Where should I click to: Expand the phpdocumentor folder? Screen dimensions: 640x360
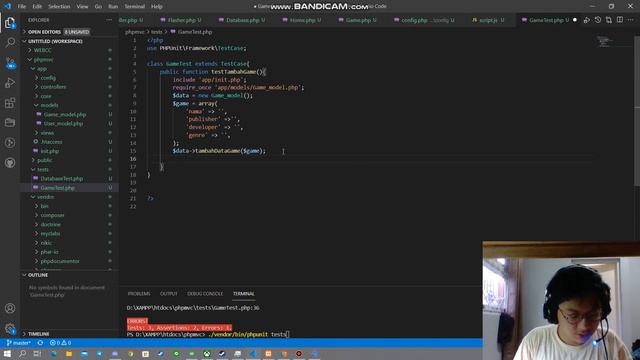click(70, 261)
